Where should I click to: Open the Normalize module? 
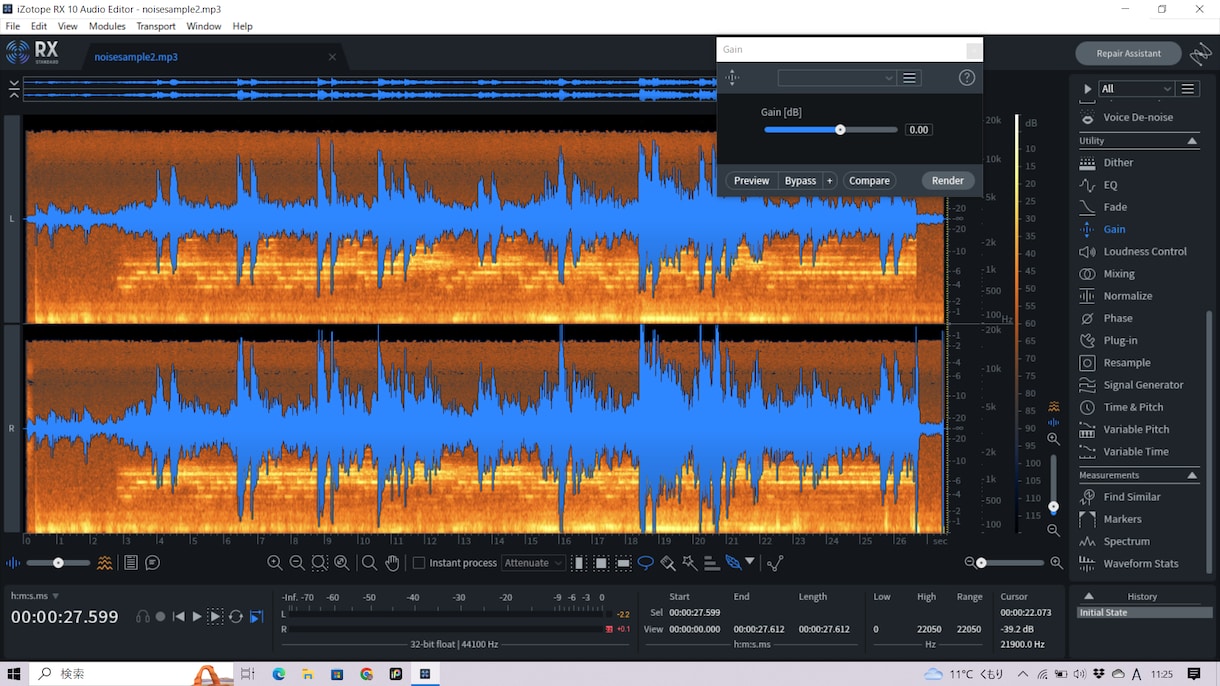[x=1128, y=296]
